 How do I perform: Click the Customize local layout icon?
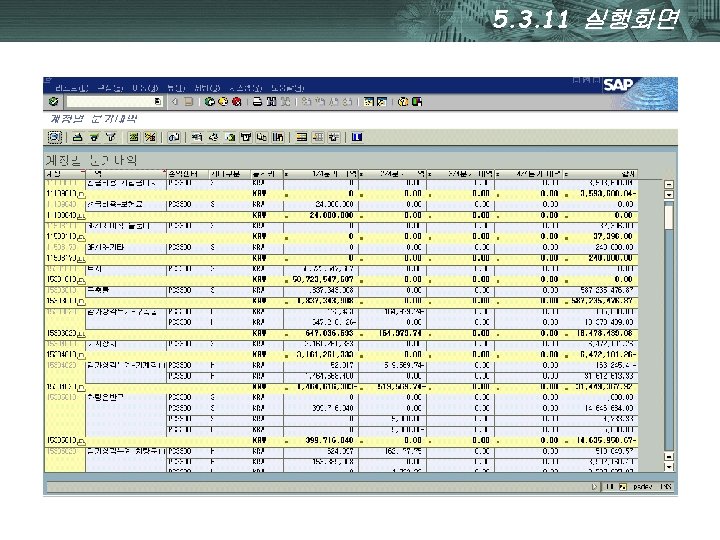(417, 101)
